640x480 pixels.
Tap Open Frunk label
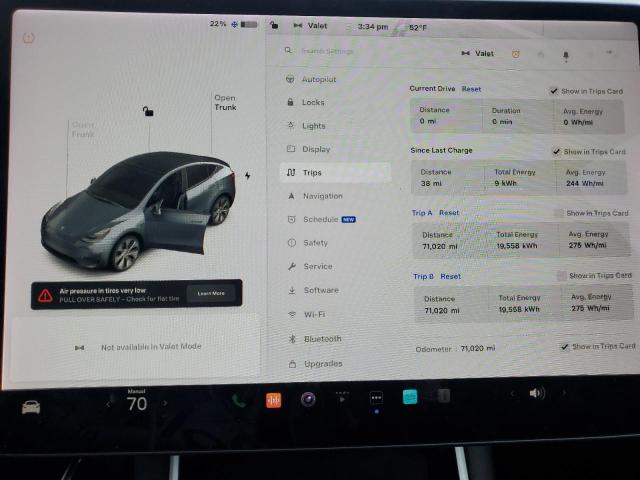[83, 129]
